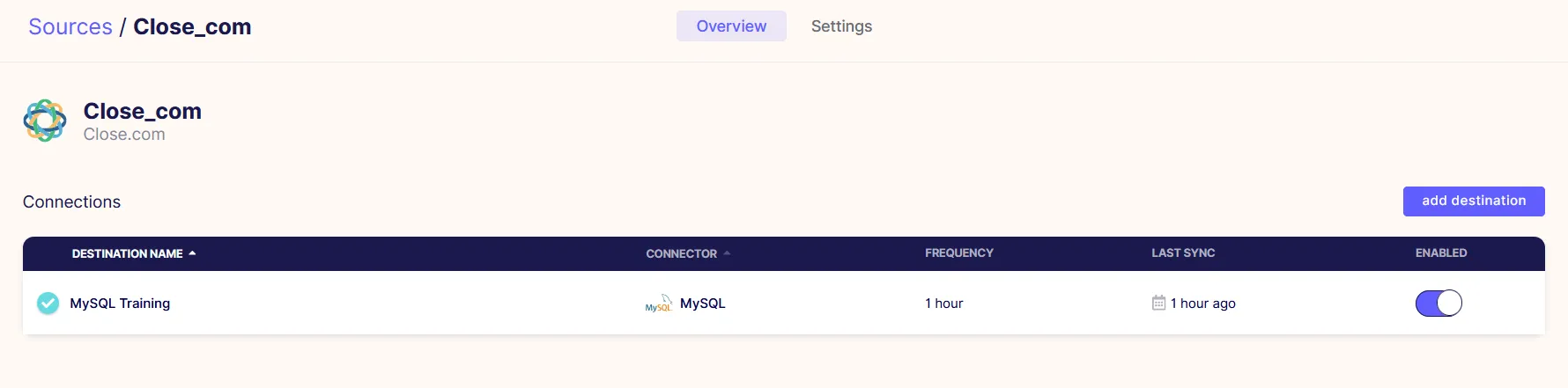Image resolution: width=1568 pixels, height=388 pixels.
Task: Click the calendar icon beside 1 hour ago
Action: (x=1158, y=303)
